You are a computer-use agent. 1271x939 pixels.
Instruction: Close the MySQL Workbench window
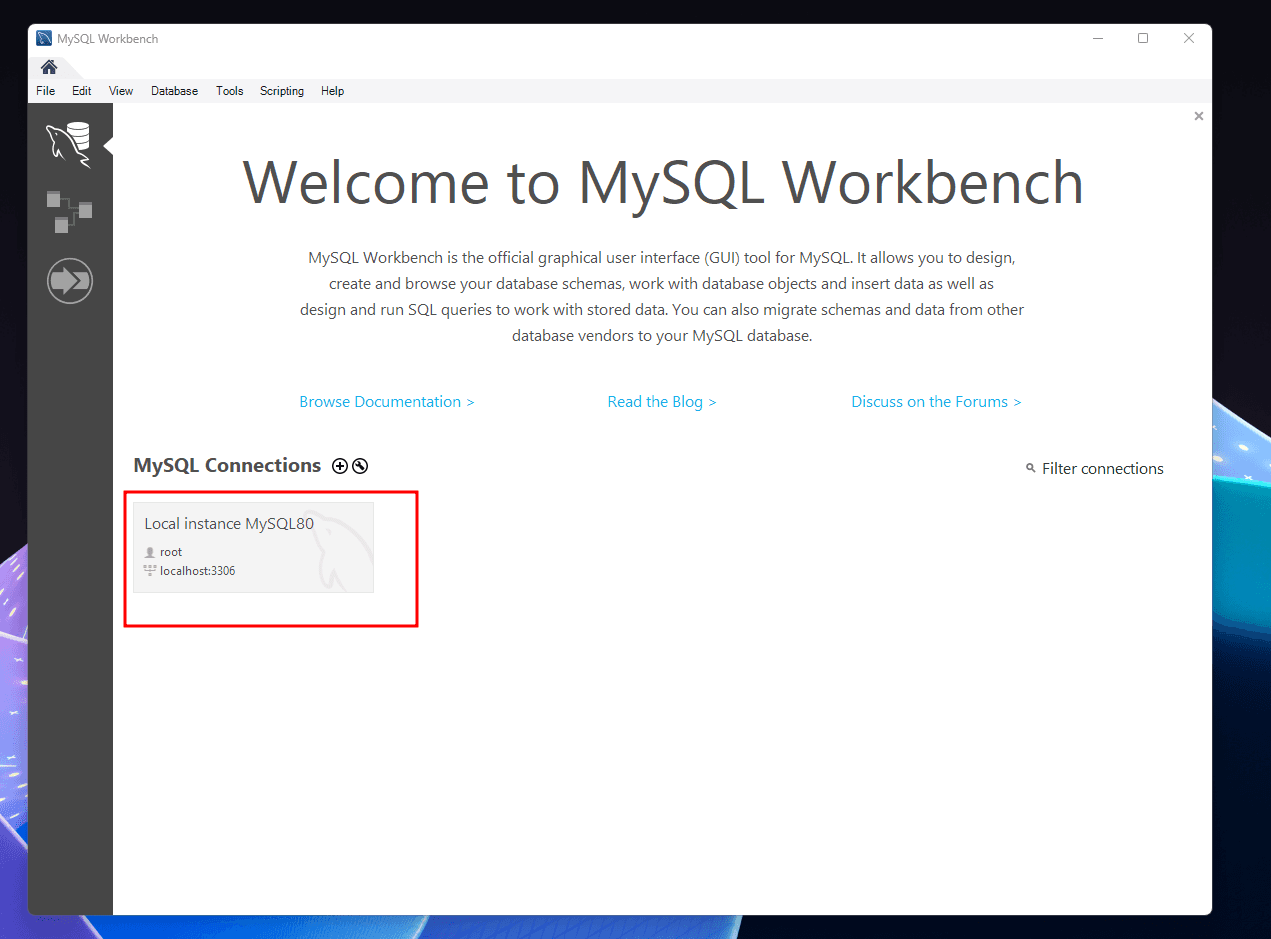pyautogui.click(x=1189, y=39)
